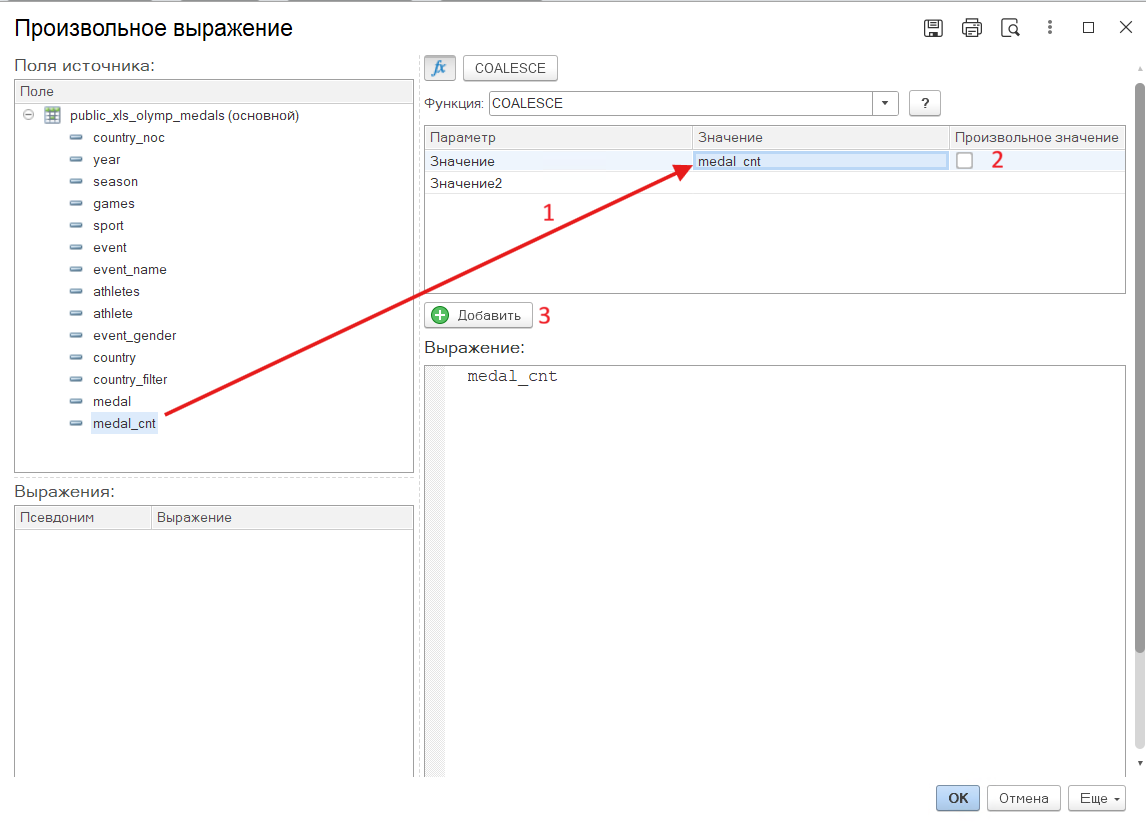1146x822 pixels.
Task: Click the Псевдоним column header
Action: [x=83, y=517]
